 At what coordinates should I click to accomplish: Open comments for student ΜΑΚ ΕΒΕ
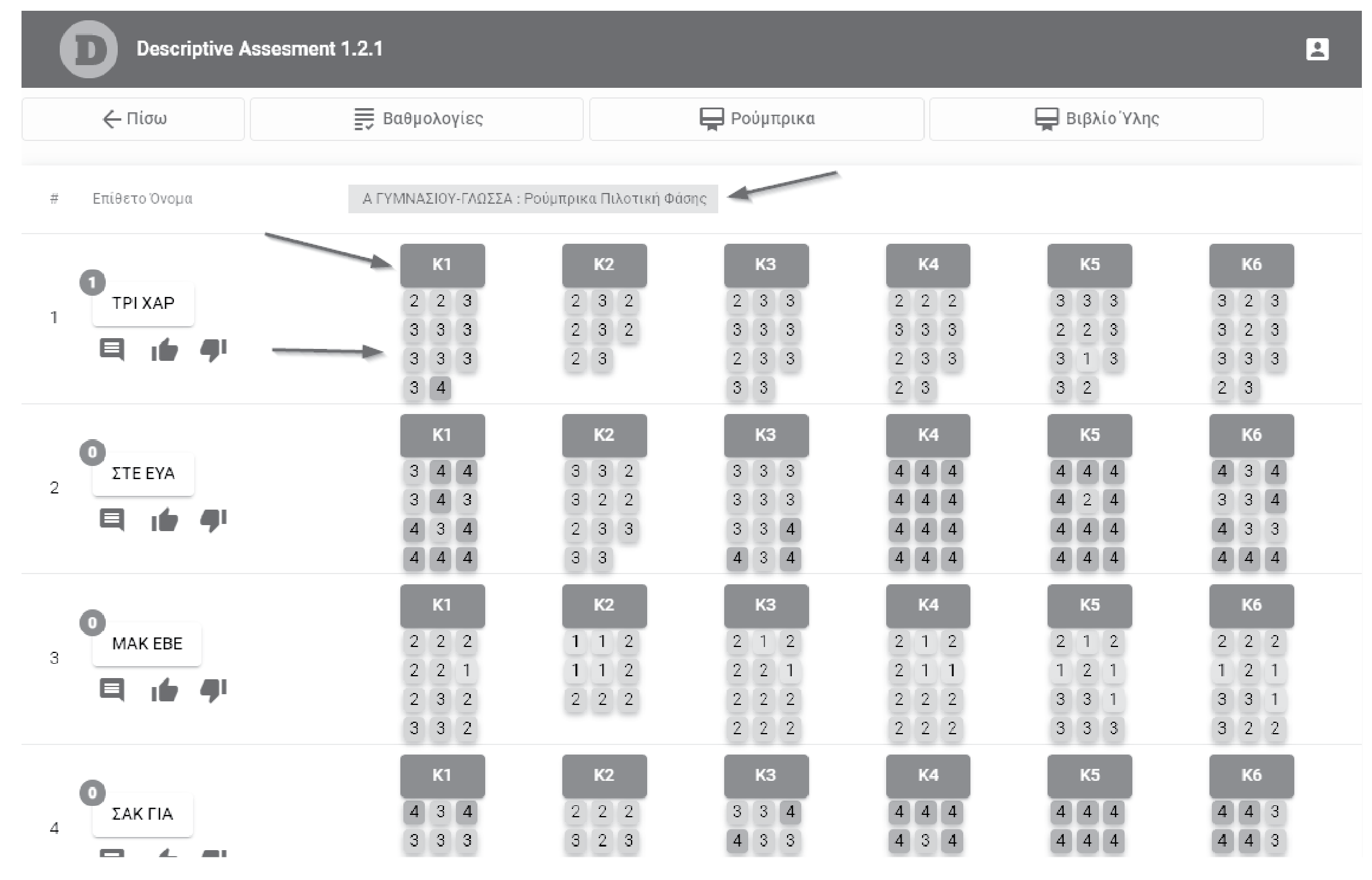112,690
